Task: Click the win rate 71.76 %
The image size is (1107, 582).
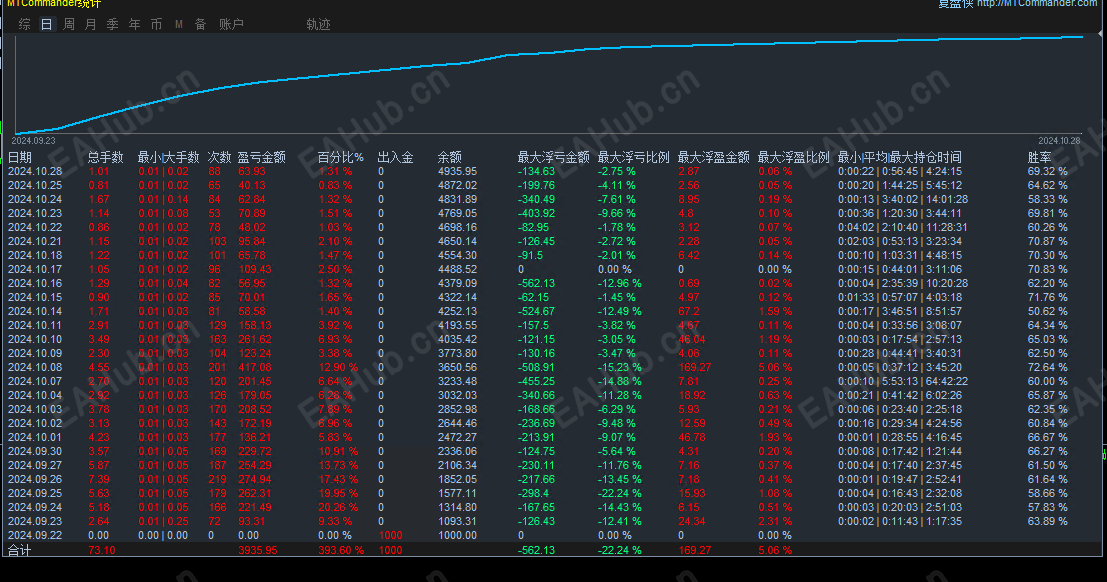Action: pyautogui.click(x=1048, y=297)
